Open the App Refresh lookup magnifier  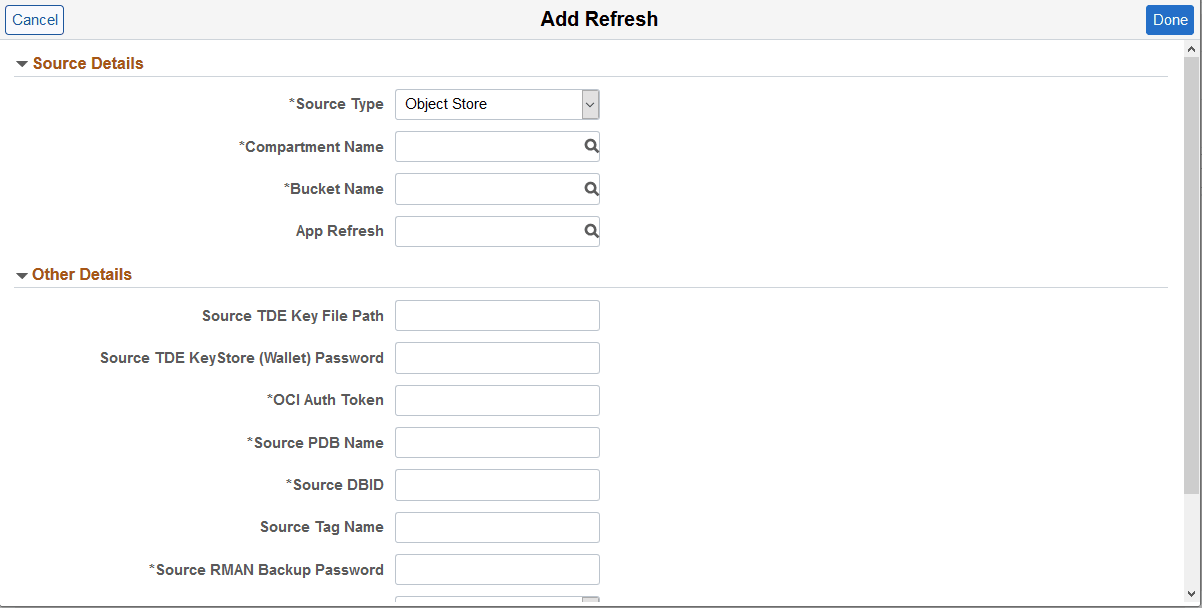[x=590, y=231]
